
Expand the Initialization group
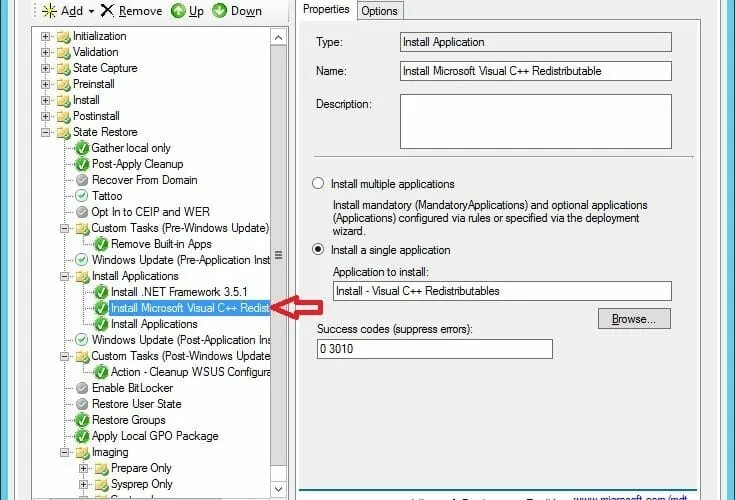45,37
